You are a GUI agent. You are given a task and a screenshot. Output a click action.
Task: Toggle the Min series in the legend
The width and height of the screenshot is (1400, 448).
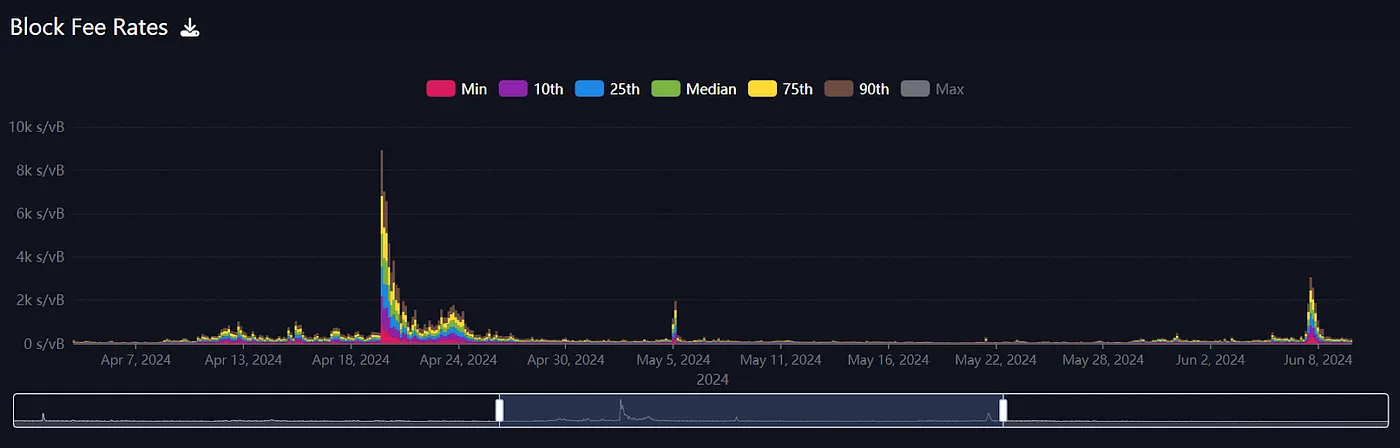click(457, 89)
